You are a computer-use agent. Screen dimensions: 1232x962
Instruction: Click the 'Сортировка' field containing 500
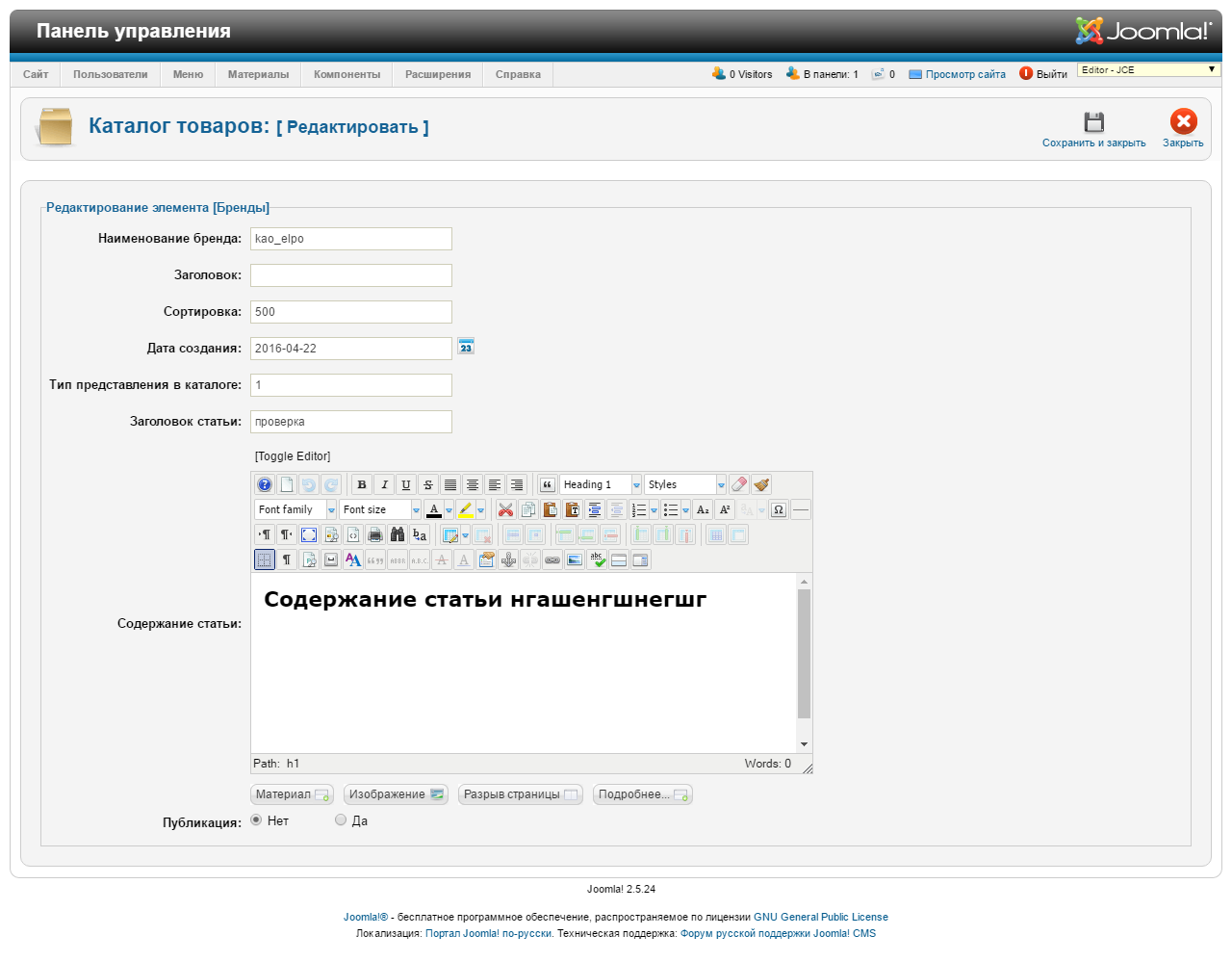pos(351,312)
